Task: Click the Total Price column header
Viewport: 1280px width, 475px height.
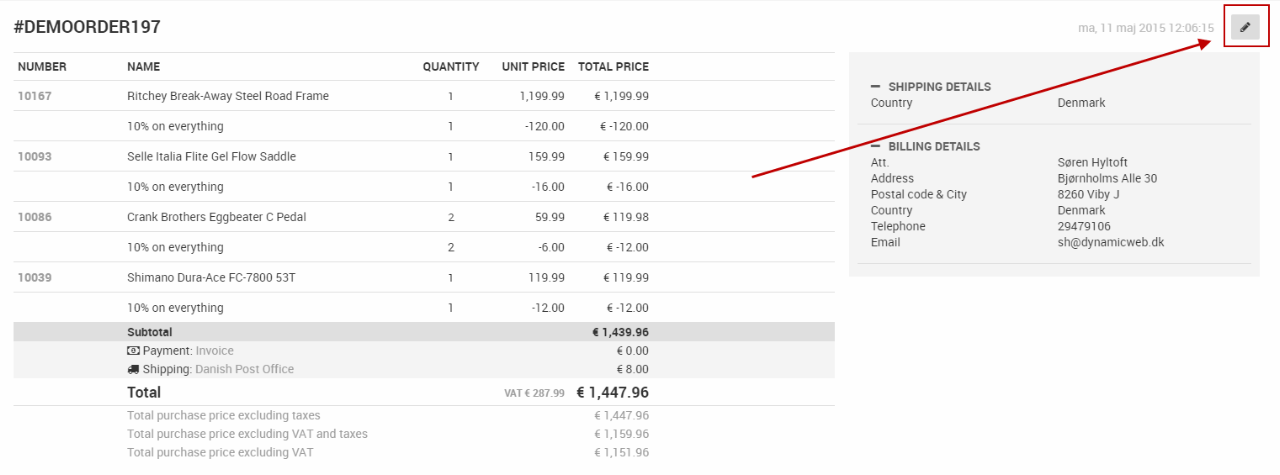Action: point(613,67)
